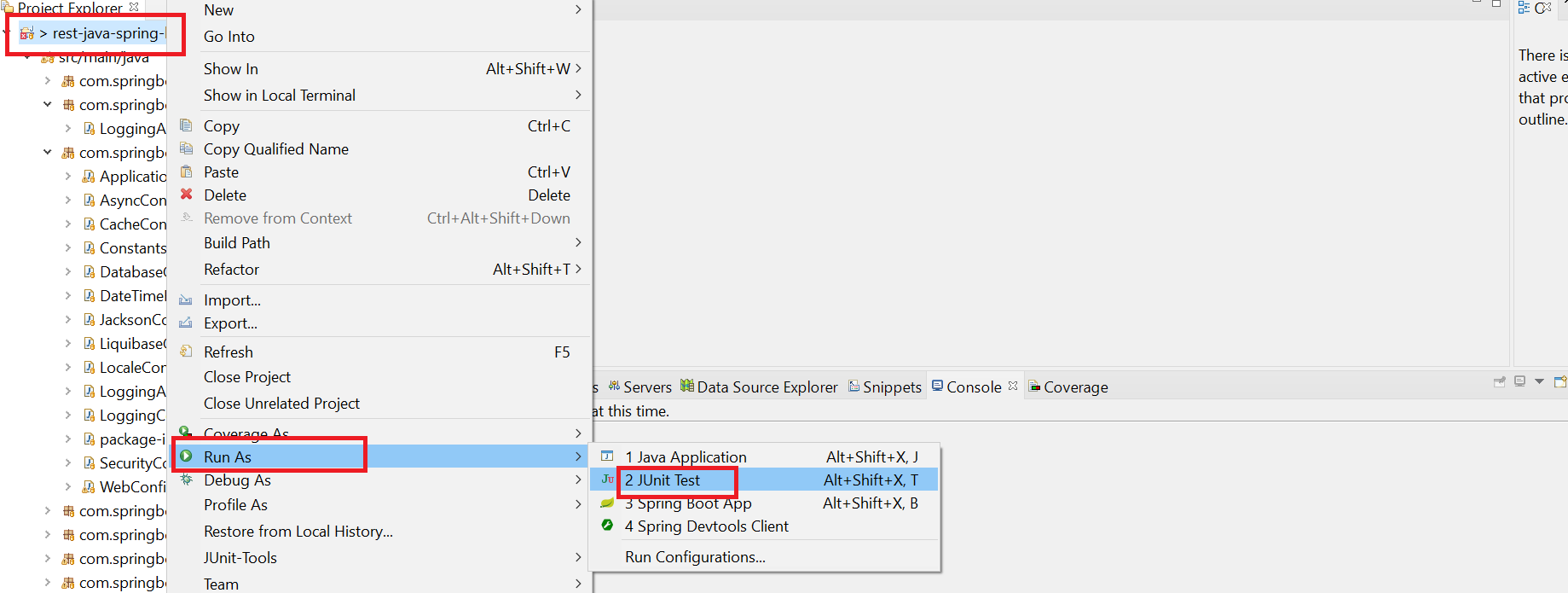Select the WebConfi tree item
Viewport: 1568px width, 593px height.
pos(132,486)
